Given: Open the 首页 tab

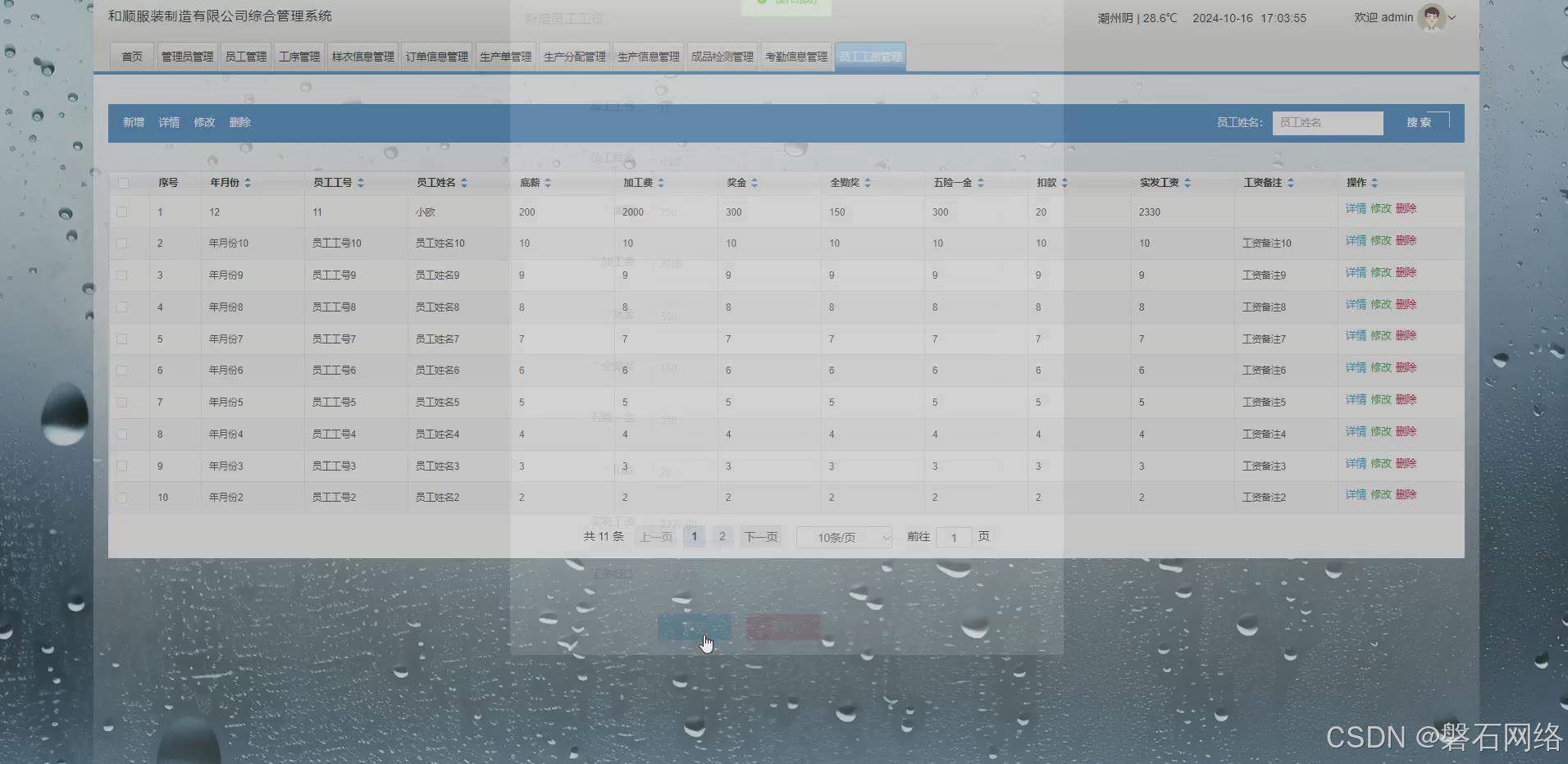Looking at the screenshot, I should coord(132,57).
